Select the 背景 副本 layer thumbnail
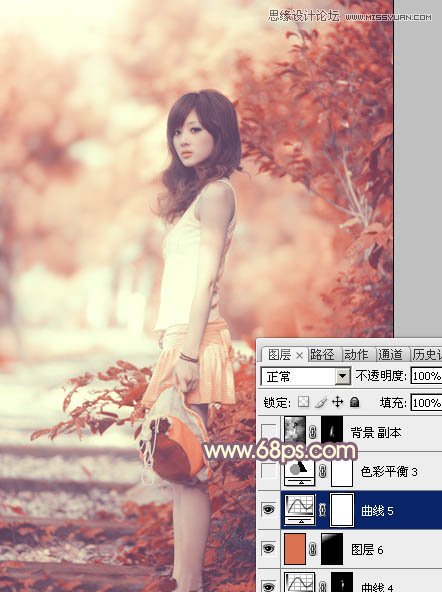The height and width of the screenshot is (592, 442). tap(295, 430)
